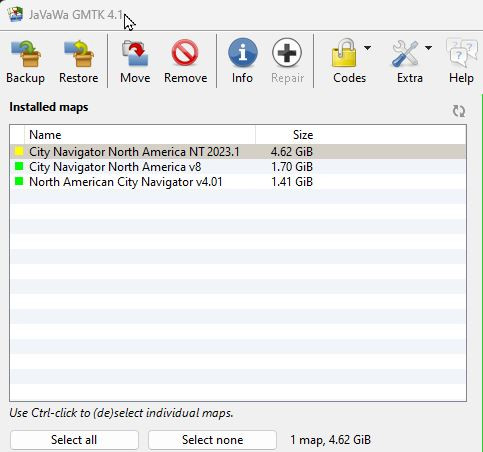Sort maps by the Size column header
The height and width of the screenshot is (452, 483).
click(285, 135)
